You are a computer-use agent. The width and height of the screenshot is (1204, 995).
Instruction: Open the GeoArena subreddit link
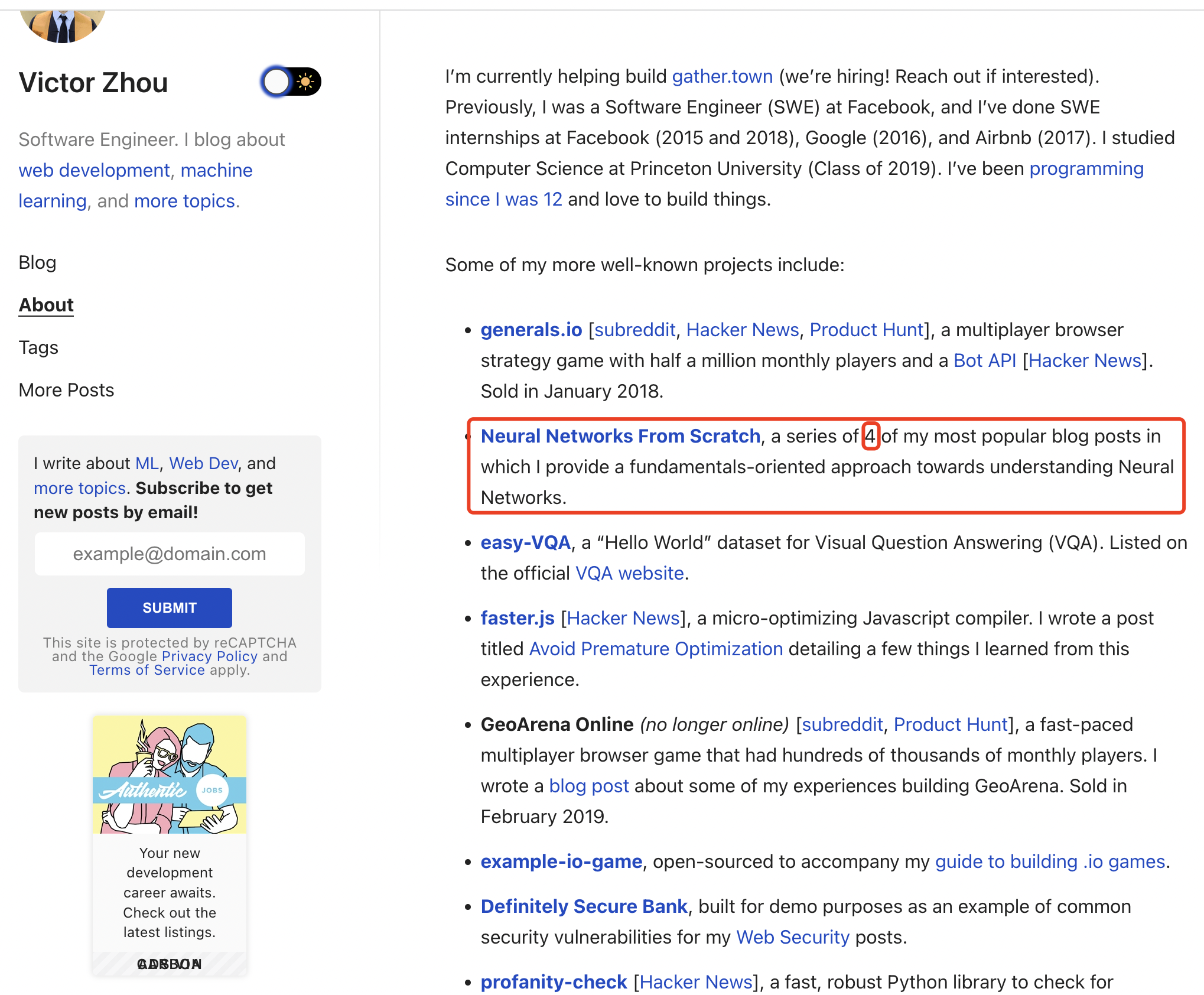(x=842, y=724)
